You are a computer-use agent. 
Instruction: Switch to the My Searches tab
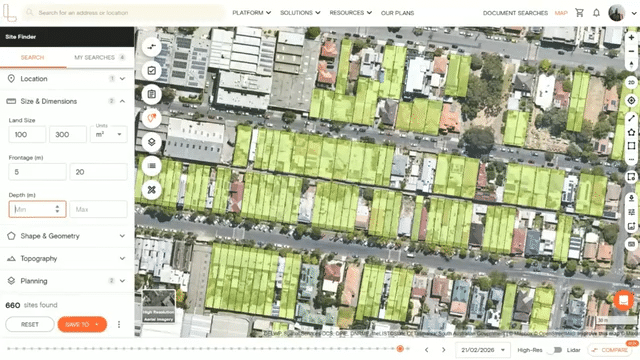tap(100, 58)
